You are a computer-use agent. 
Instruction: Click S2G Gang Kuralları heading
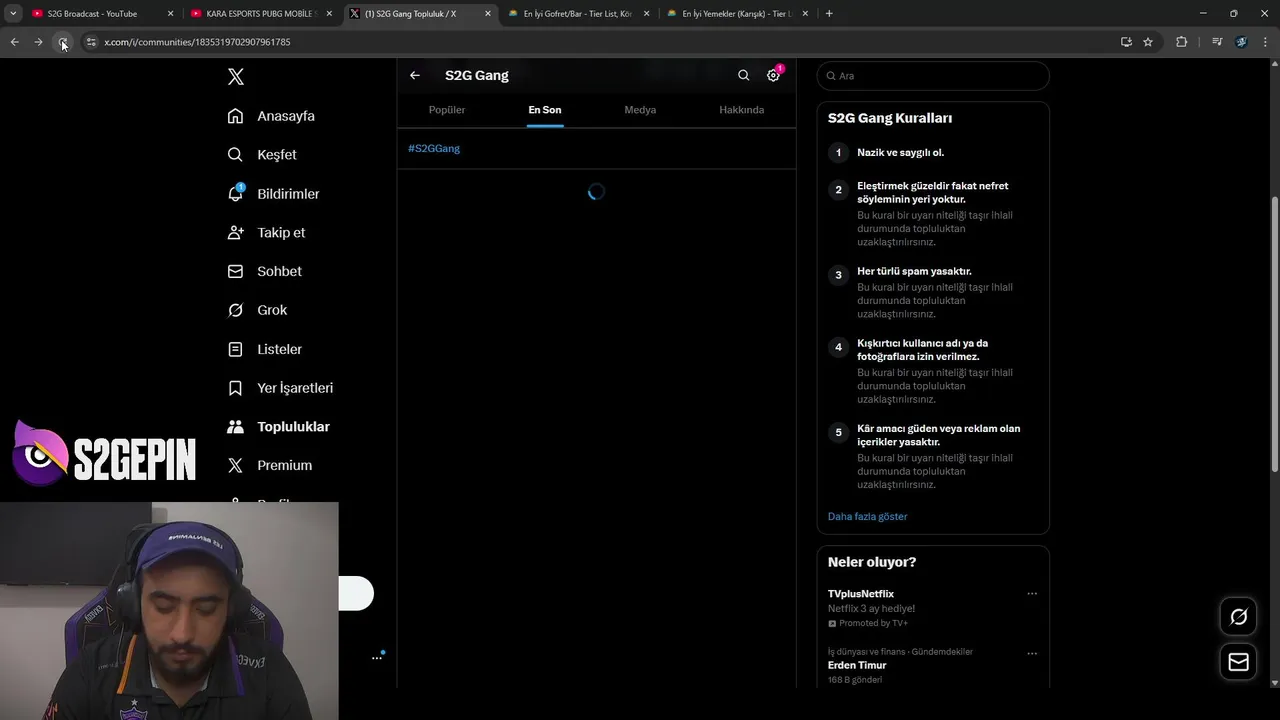click(890, 118)
